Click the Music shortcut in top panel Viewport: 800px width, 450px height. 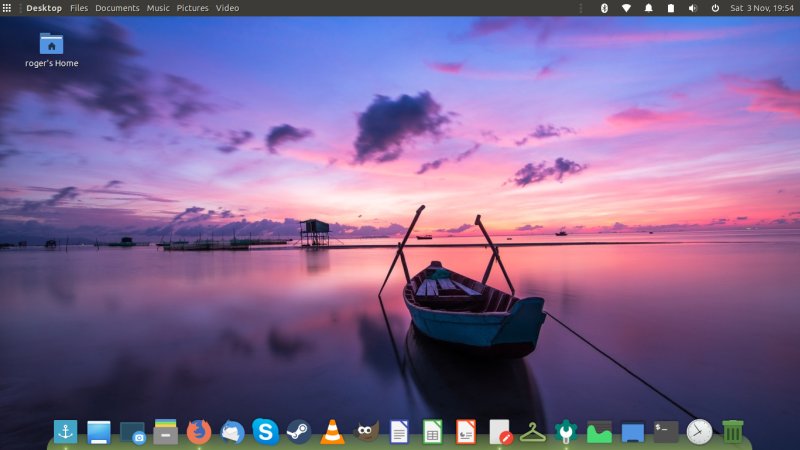tap(158, 8)
